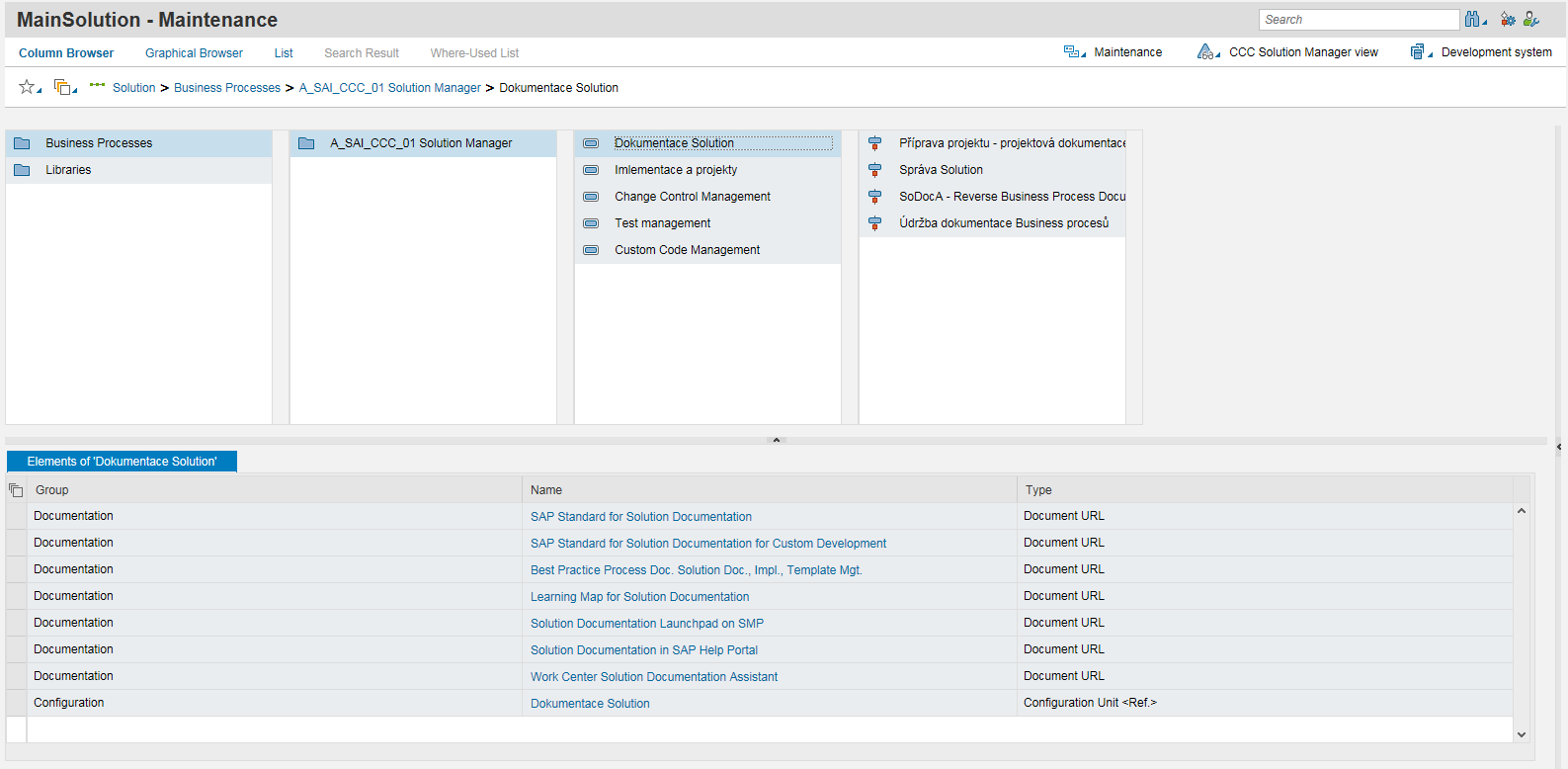This screenshot has width=1568, height=769.
Task: Click process icon next to Správa Solution
Action: (874, 170)
